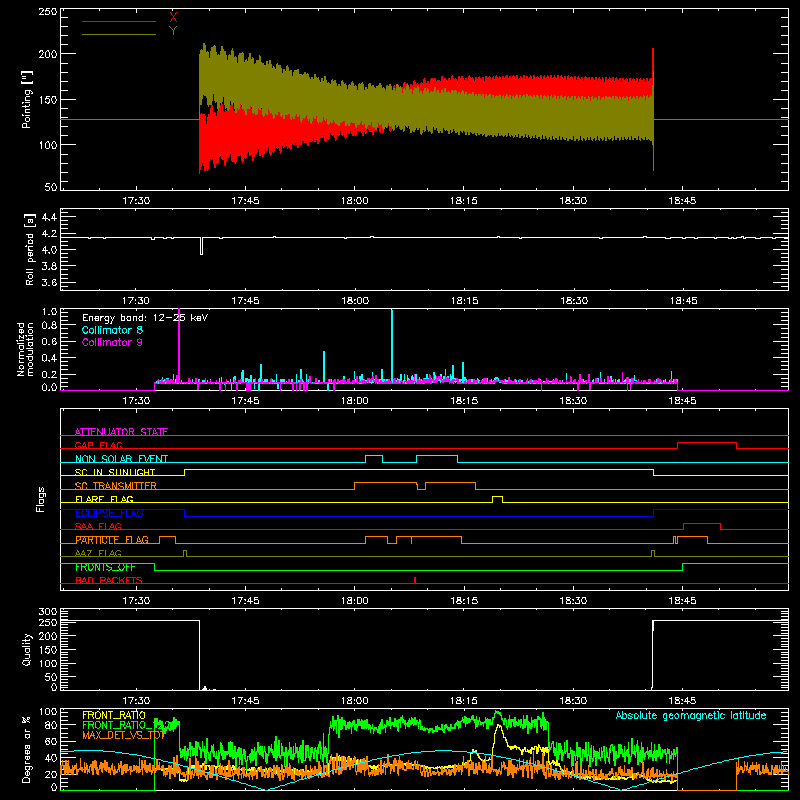
Task: Click '18:45' under the Quality plot
Action: click(x=683, y=701)
